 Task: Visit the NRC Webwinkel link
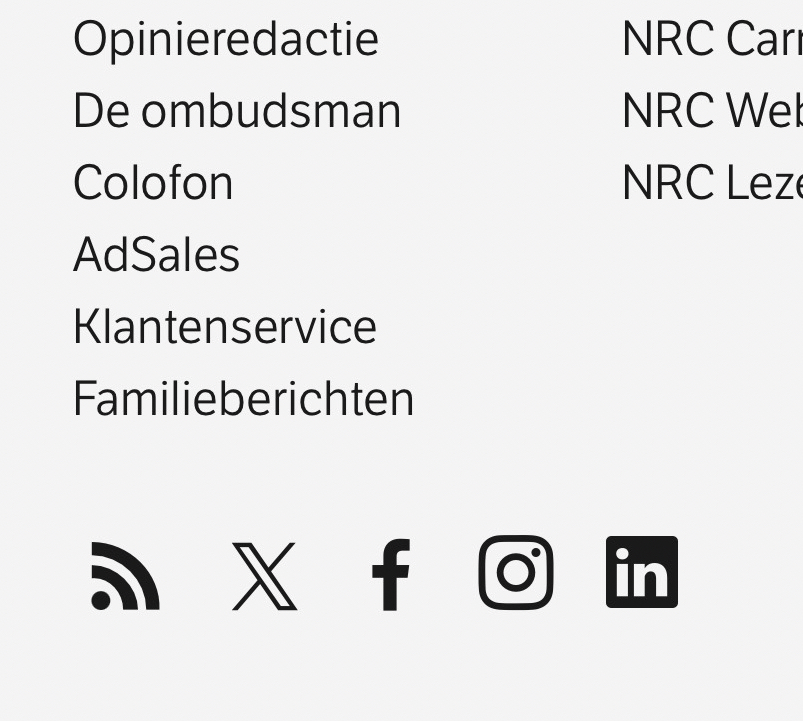pyautogui.click(x=710, y=111)
